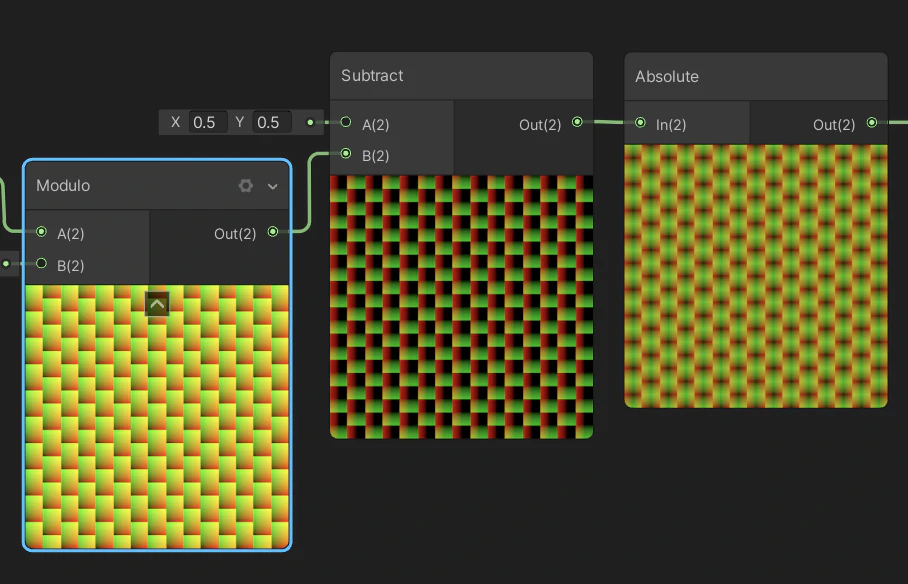
Task: Click the Absolute node preview thumbnail
Action: tap(756, 276)
